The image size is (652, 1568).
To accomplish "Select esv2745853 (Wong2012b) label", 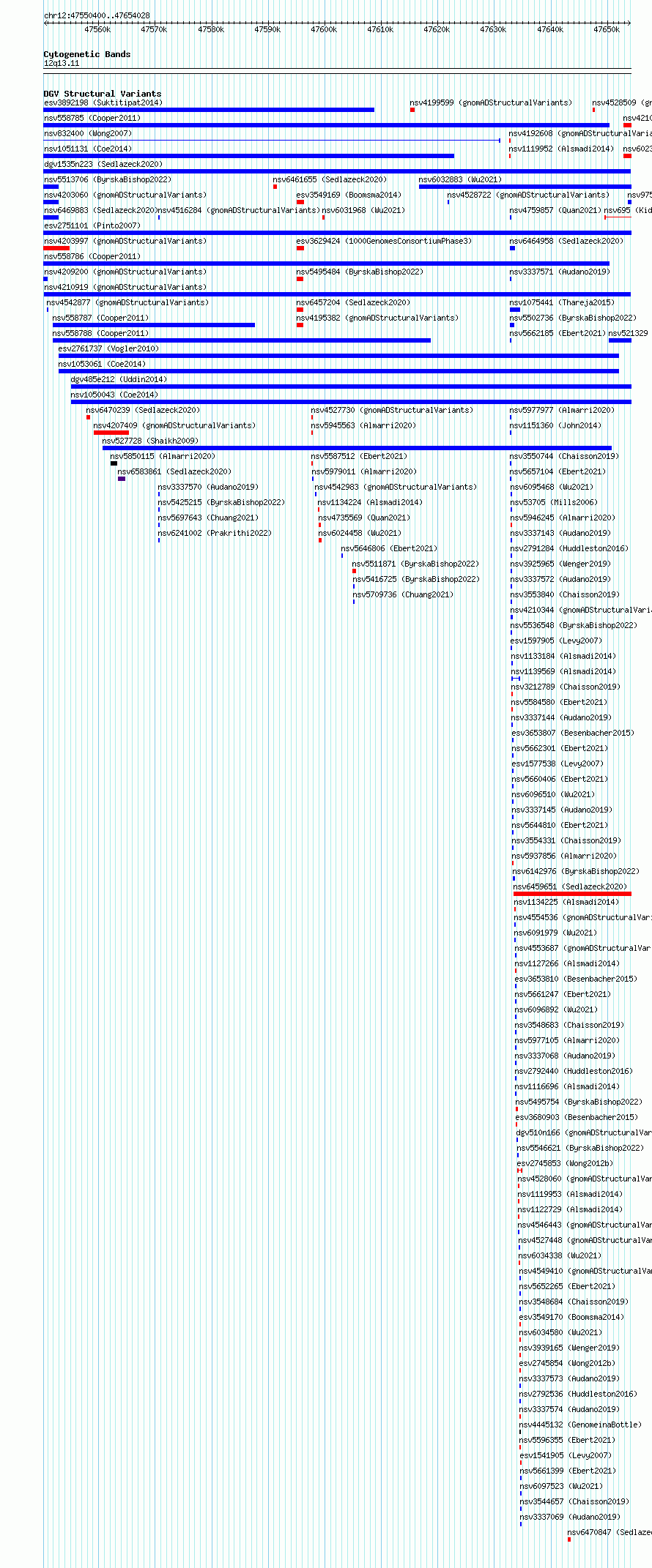I will pos(565,1163).
